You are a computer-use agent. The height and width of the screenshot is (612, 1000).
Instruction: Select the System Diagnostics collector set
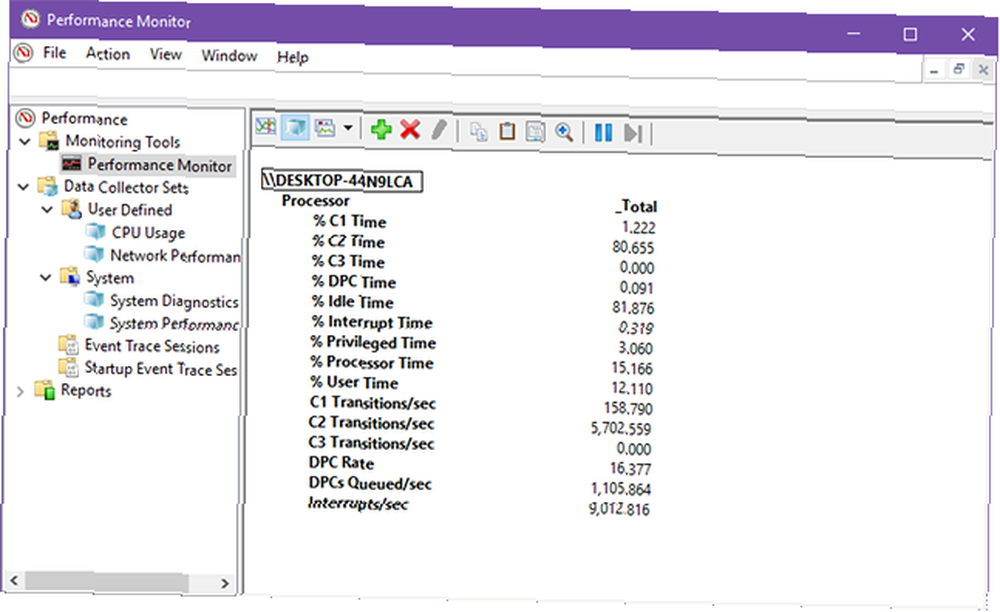click(174, 301)
